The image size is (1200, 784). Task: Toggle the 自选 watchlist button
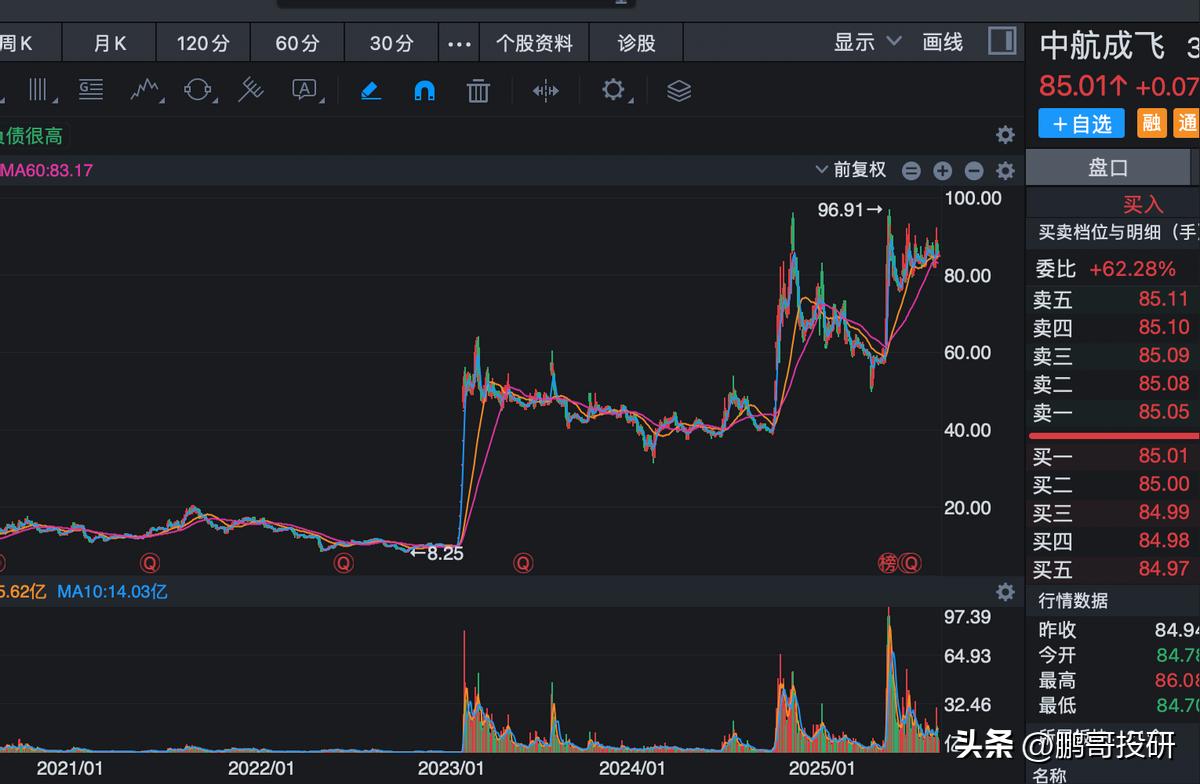pyautogui.click(x=1080, y=123)
